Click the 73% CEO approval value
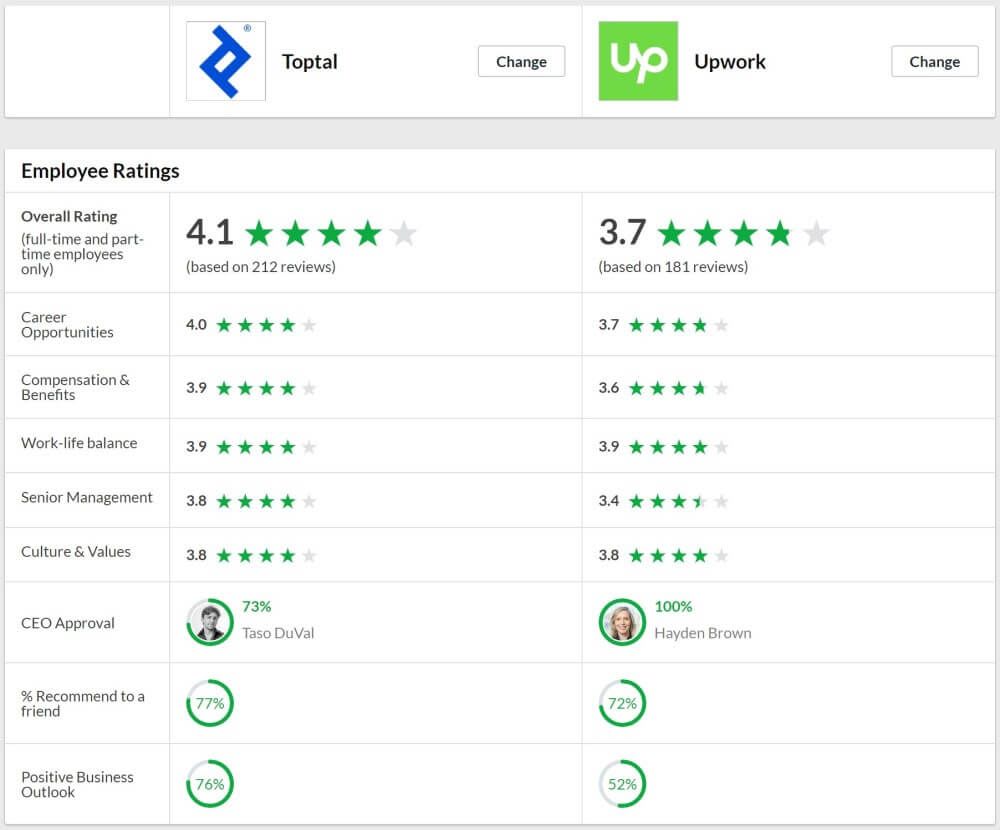The height and width of the screenshot is (830, 1000). tap(256, 606)
